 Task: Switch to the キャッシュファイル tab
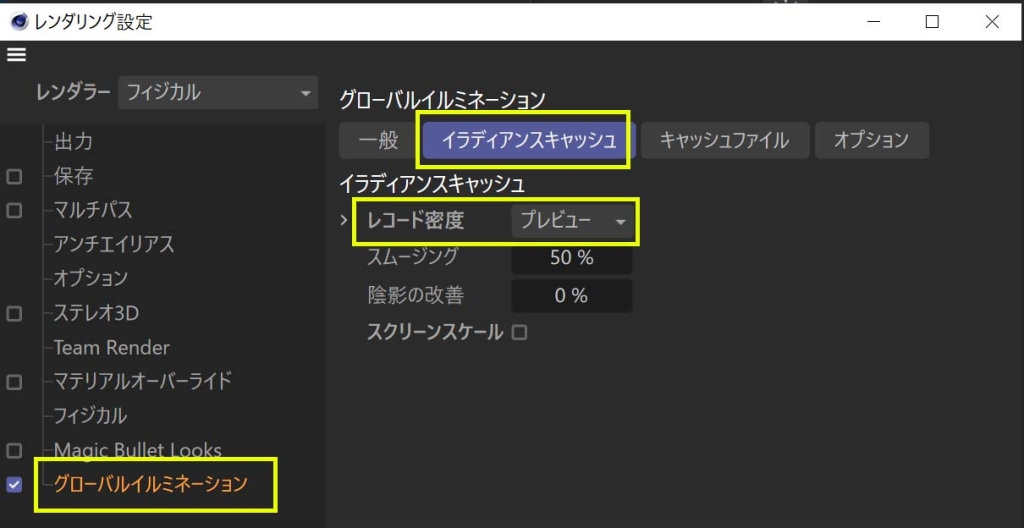[x=725, y=140]
